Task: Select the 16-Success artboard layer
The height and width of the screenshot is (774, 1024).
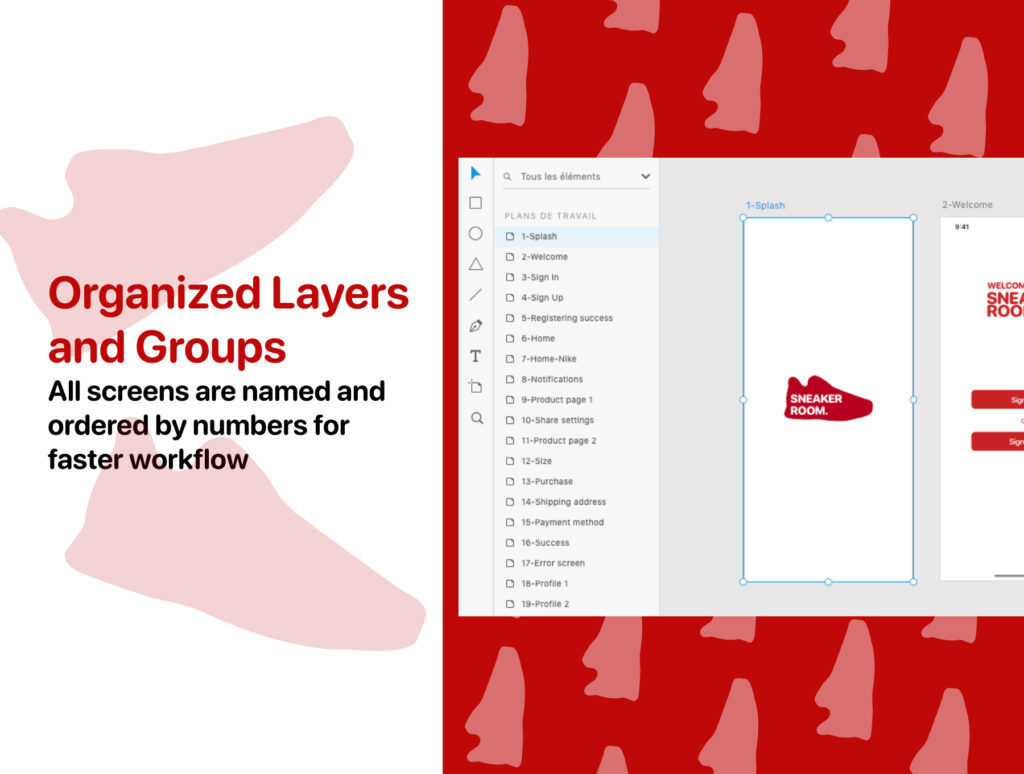Action: pyautogui.click(x=576, y=542)
